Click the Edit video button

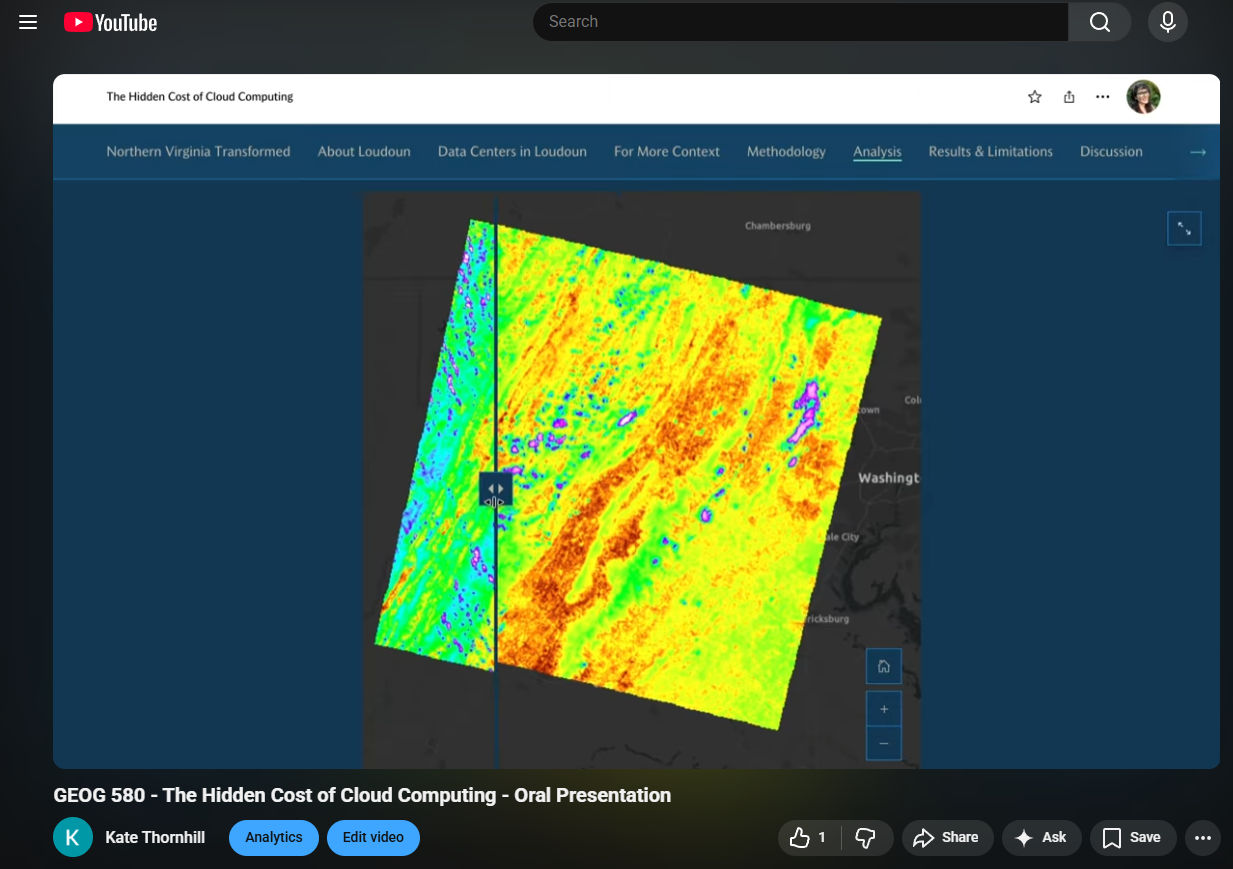pyautogui.click(x=373, y=838)
